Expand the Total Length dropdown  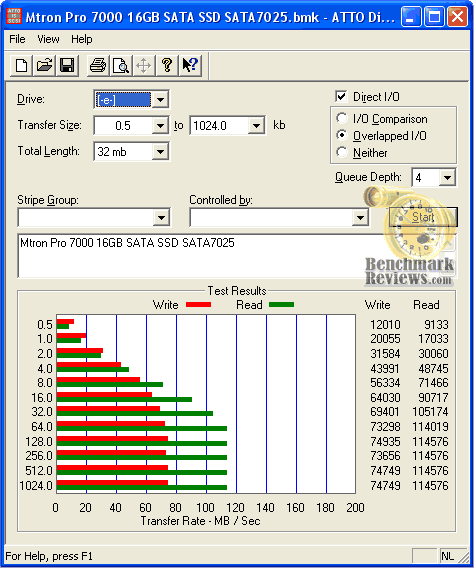[160, 152]
